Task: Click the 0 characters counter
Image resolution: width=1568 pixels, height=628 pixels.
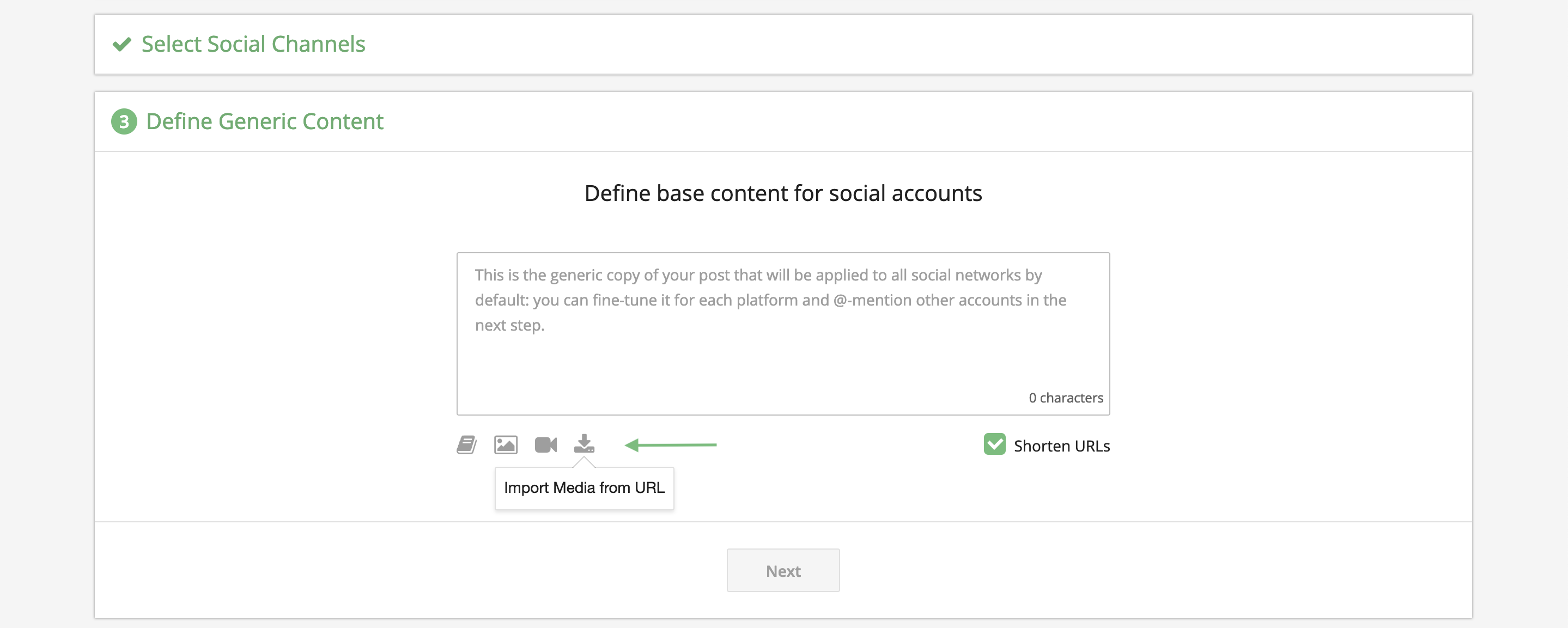Action: coord(1065,398)
